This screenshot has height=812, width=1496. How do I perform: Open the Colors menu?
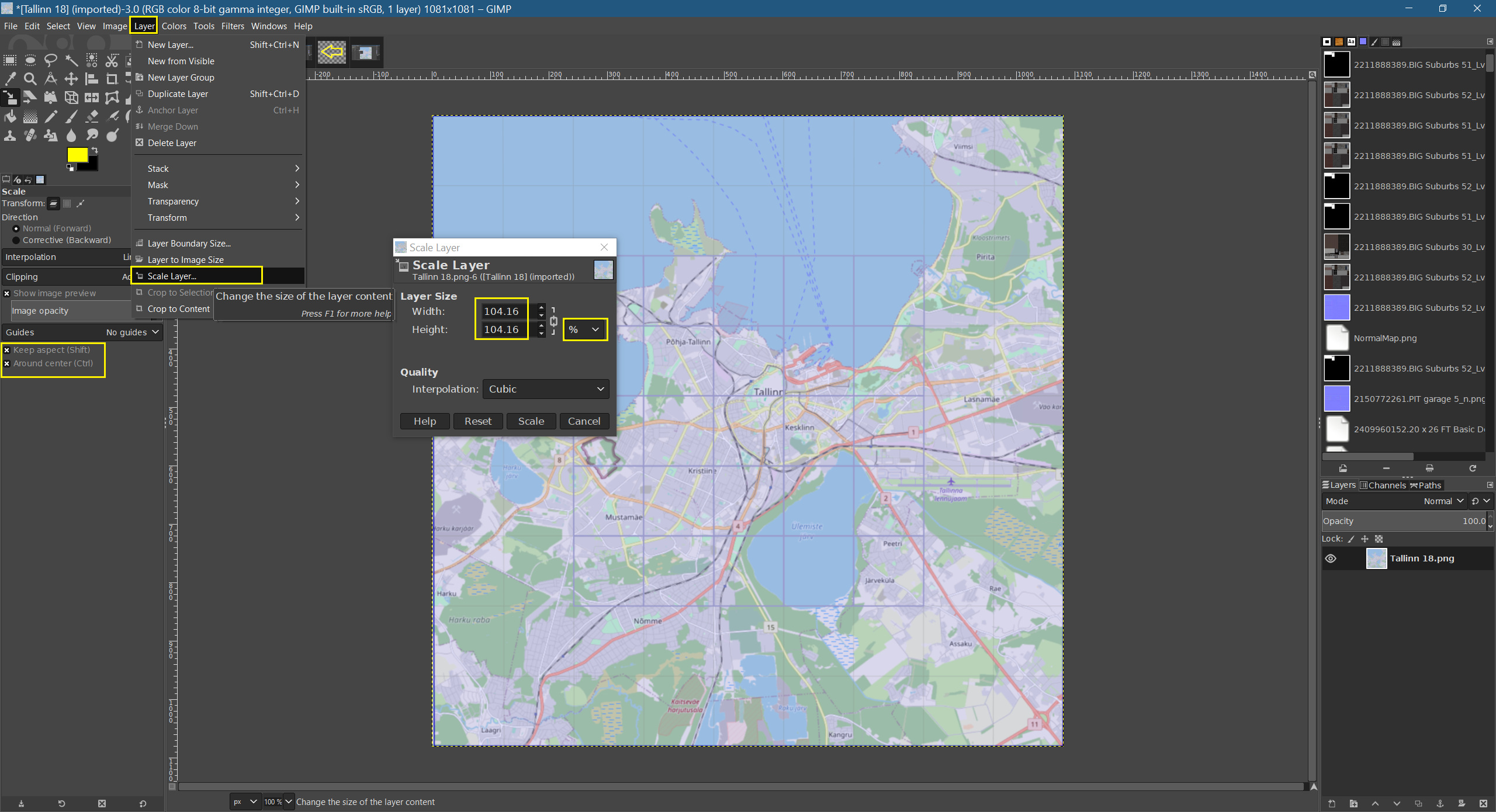tap(174, 26)
